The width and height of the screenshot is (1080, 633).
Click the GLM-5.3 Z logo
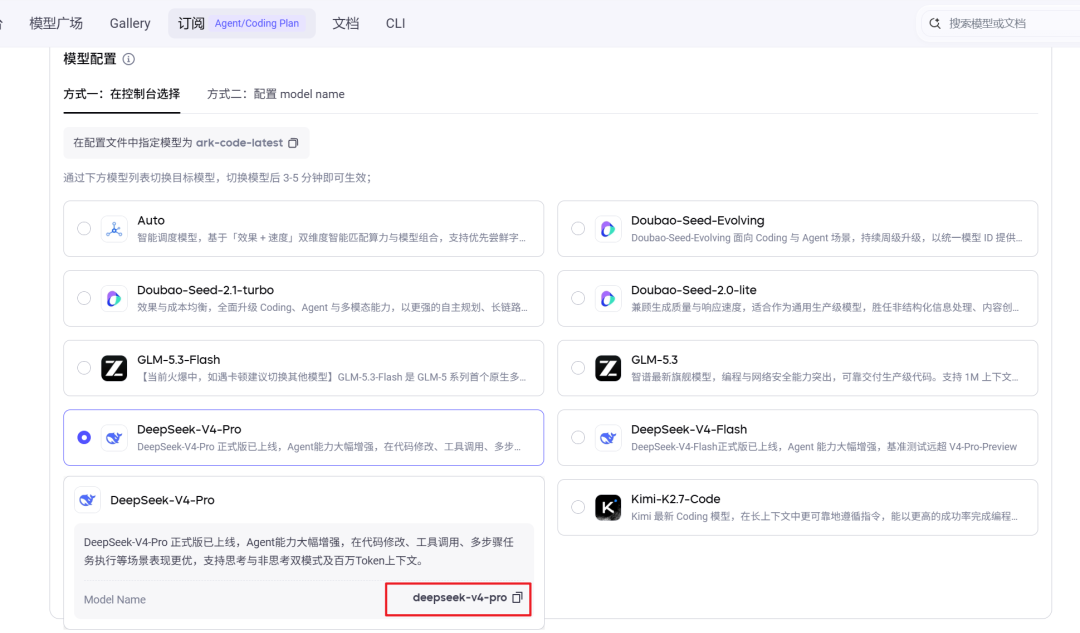tap(608, 368)
